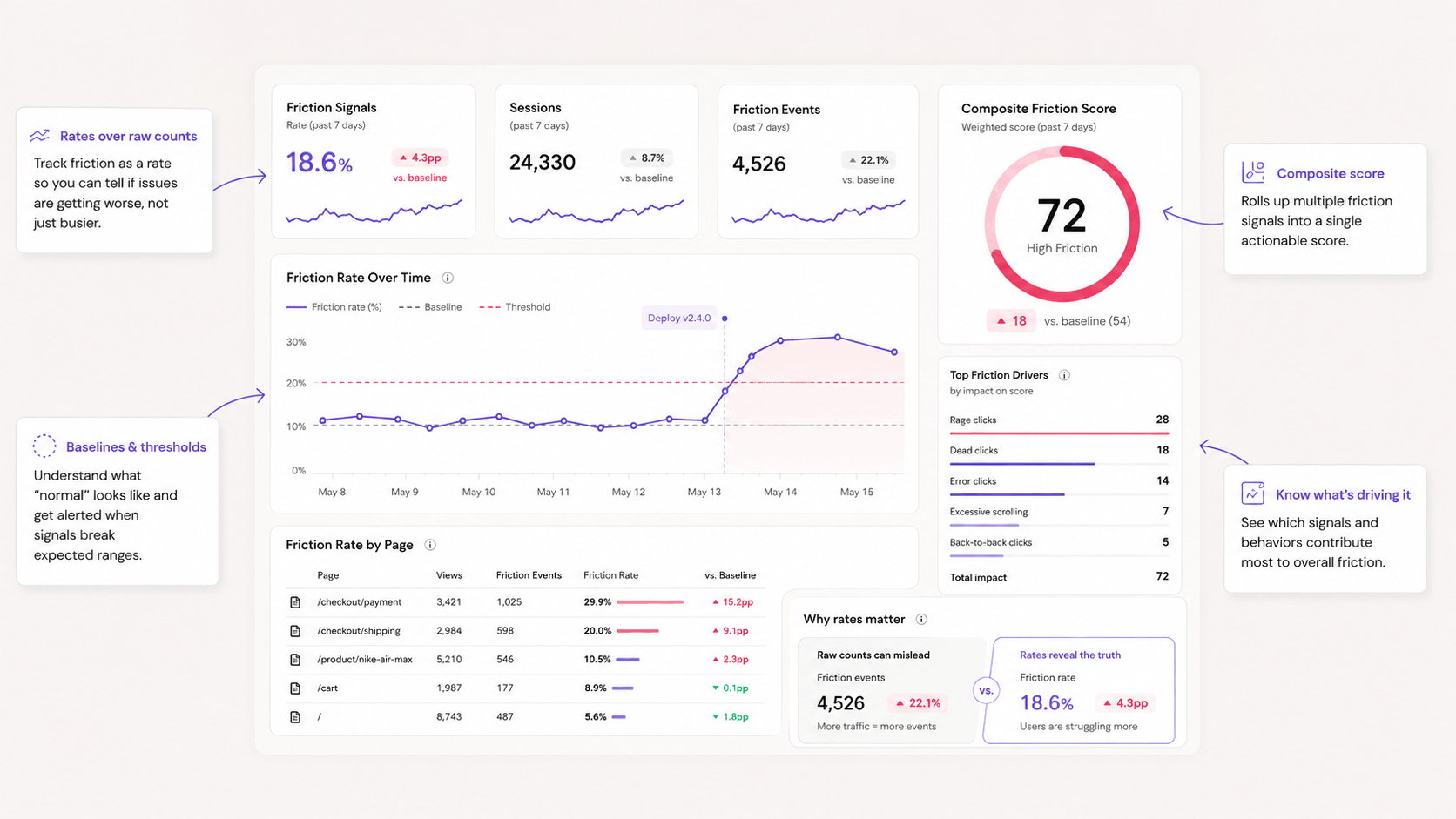Click the Error clicks impact bar
The width and height of the screenshot is (1456, 819).
1007,494
